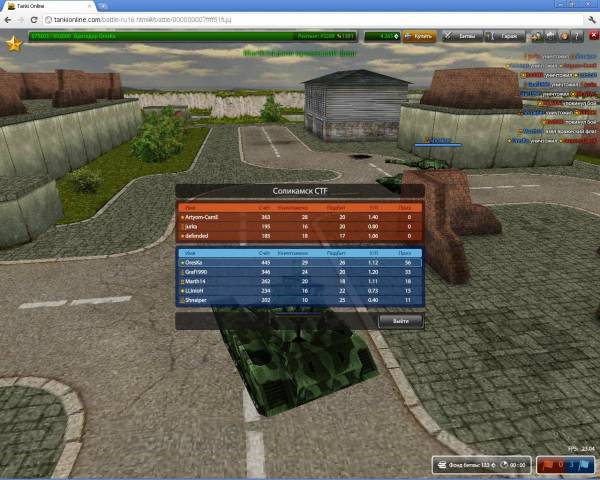The width and height of the screenshot is (600, 480).
Task: Select the Tanki Online browser tab
Action: tap(49, 6)
